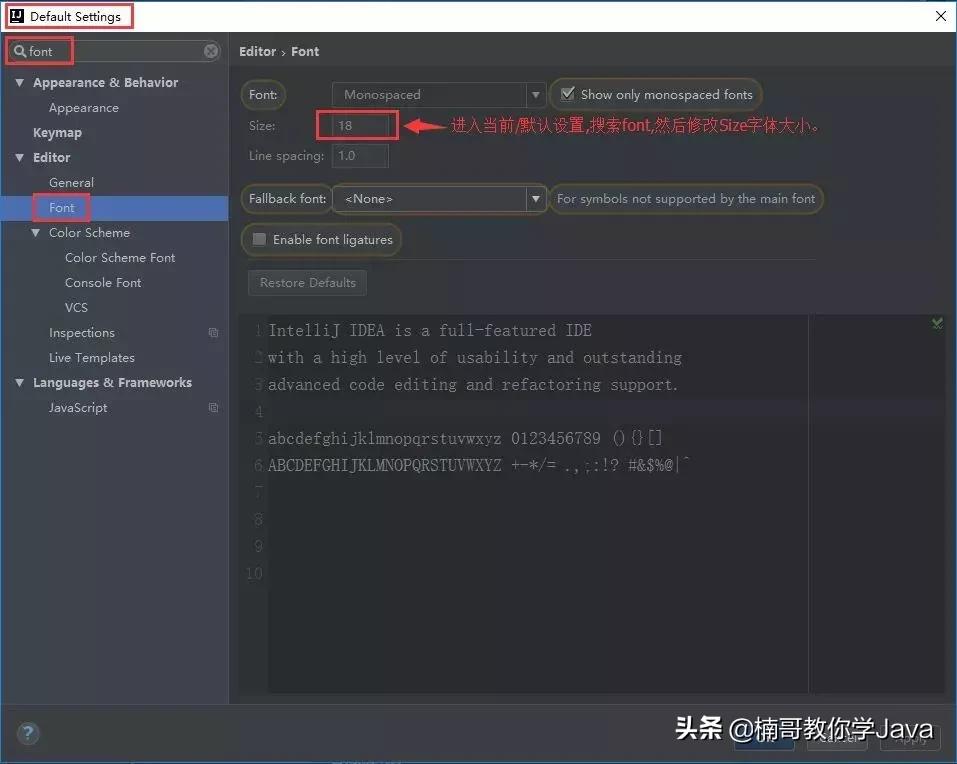Click the per-project icon beside Inspections

pyautogui.click(x=213, y=332)
